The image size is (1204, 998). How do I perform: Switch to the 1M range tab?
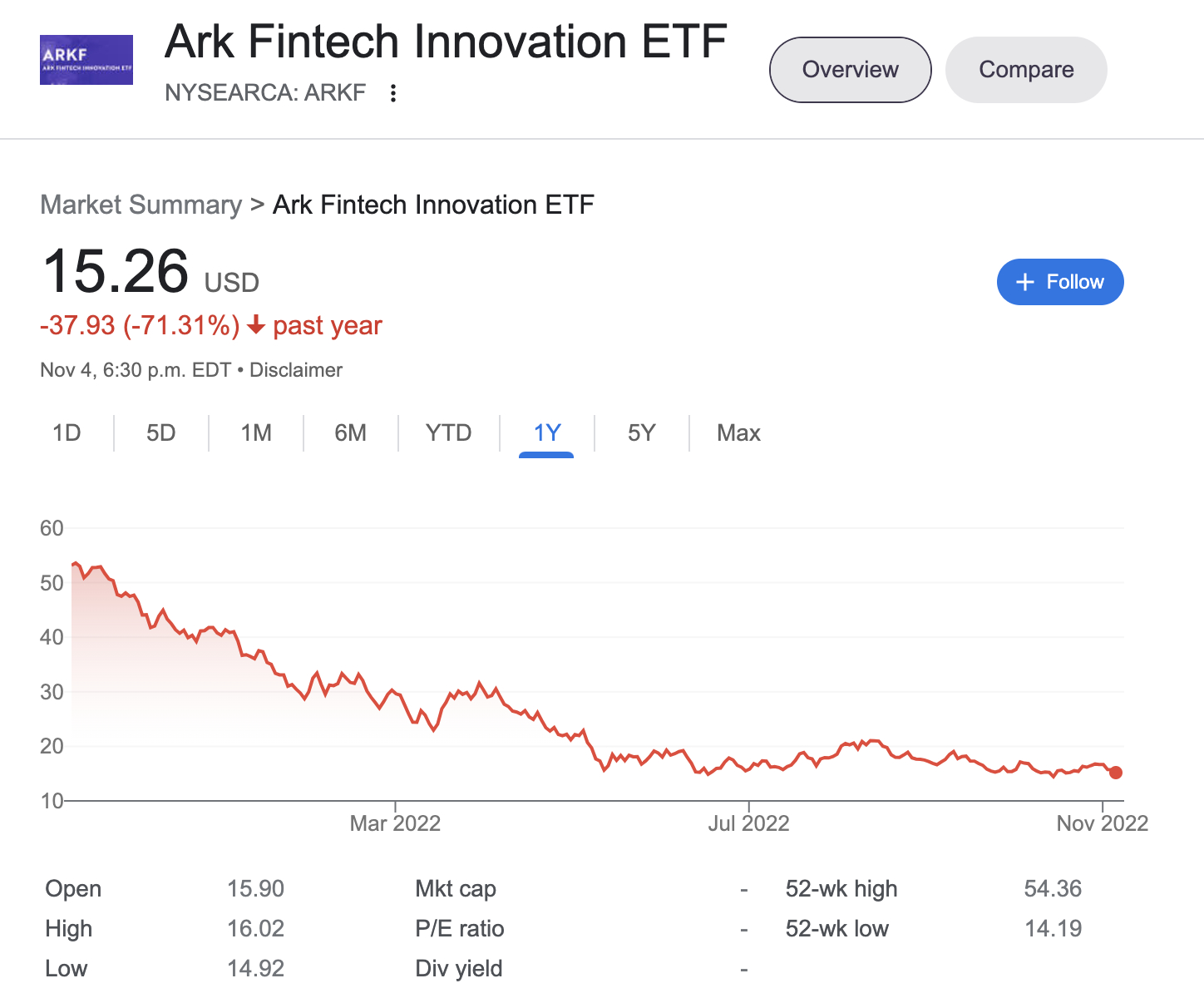(x=256, y=433)
